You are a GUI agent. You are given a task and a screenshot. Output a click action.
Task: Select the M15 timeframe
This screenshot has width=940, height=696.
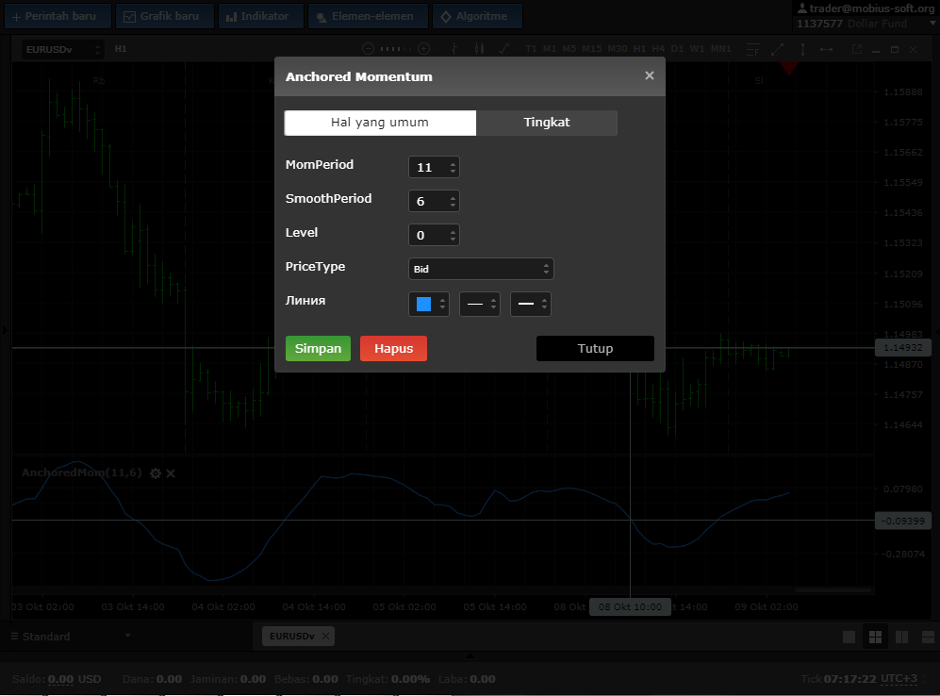[592, 49]
